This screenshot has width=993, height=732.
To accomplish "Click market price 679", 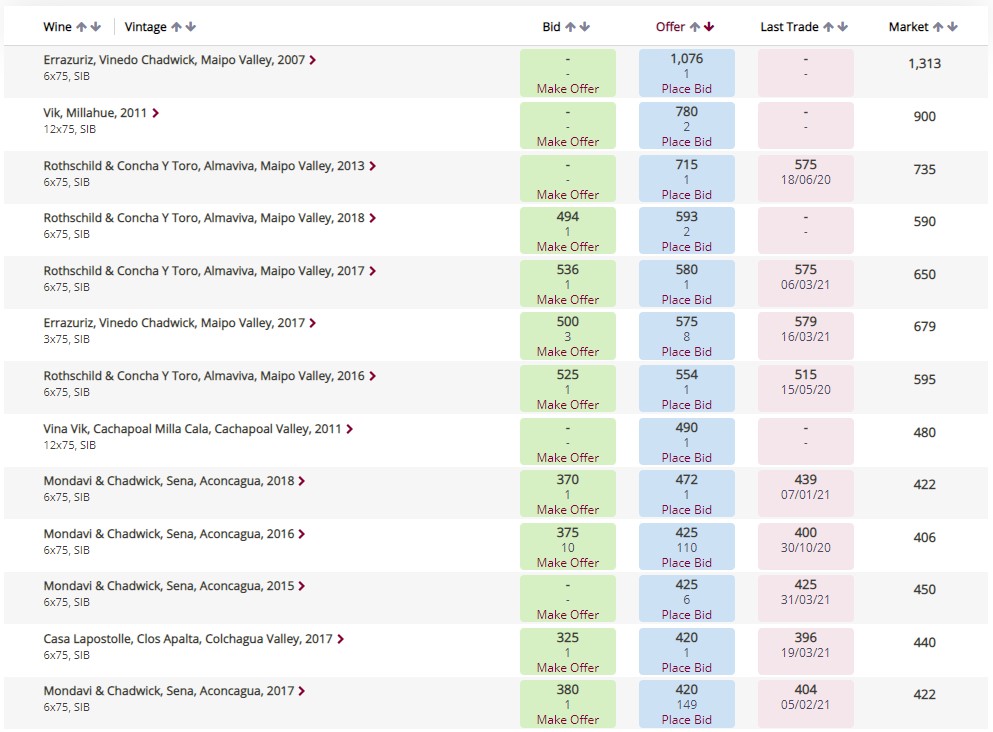I will coord(925,327).
